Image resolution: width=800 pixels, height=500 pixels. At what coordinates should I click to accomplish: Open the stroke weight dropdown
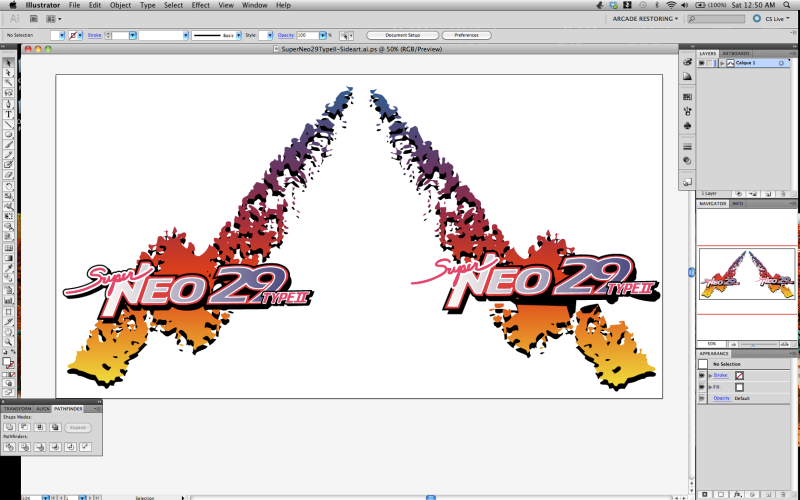coord(133,35)
